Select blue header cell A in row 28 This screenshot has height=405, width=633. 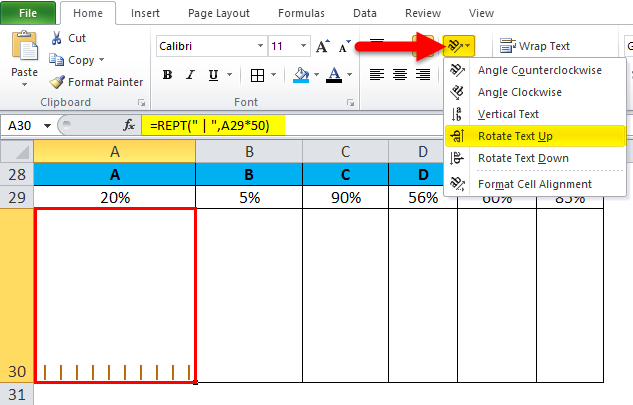click(x=115, y=174)
